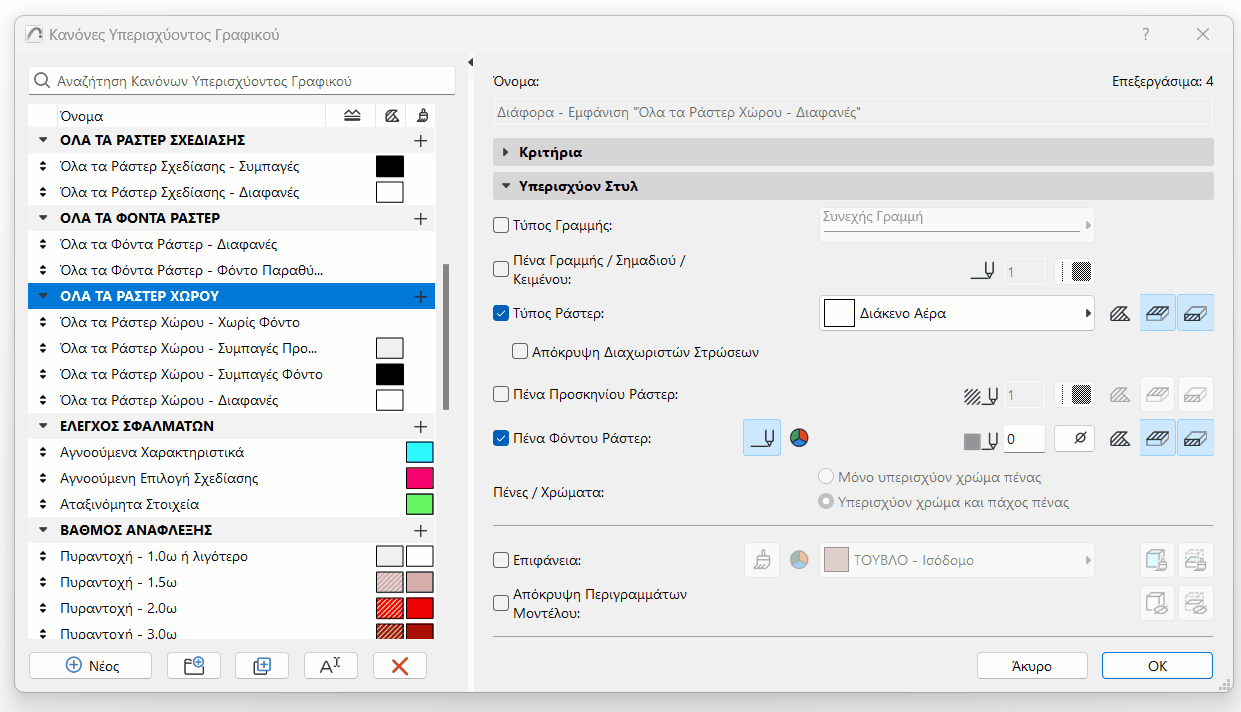This screenshot has height=712, width=1241.
Task: Click the pen color icon beside Πένα Φόντου Ράστερ
Action: point(762,438)
